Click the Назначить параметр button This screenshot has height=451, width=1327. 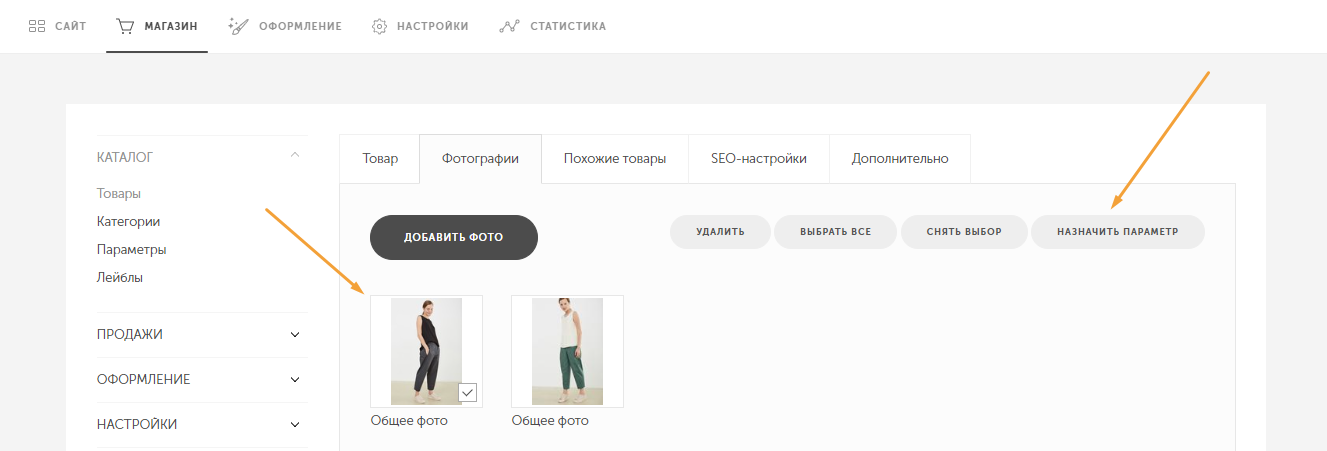[1118, 231]
